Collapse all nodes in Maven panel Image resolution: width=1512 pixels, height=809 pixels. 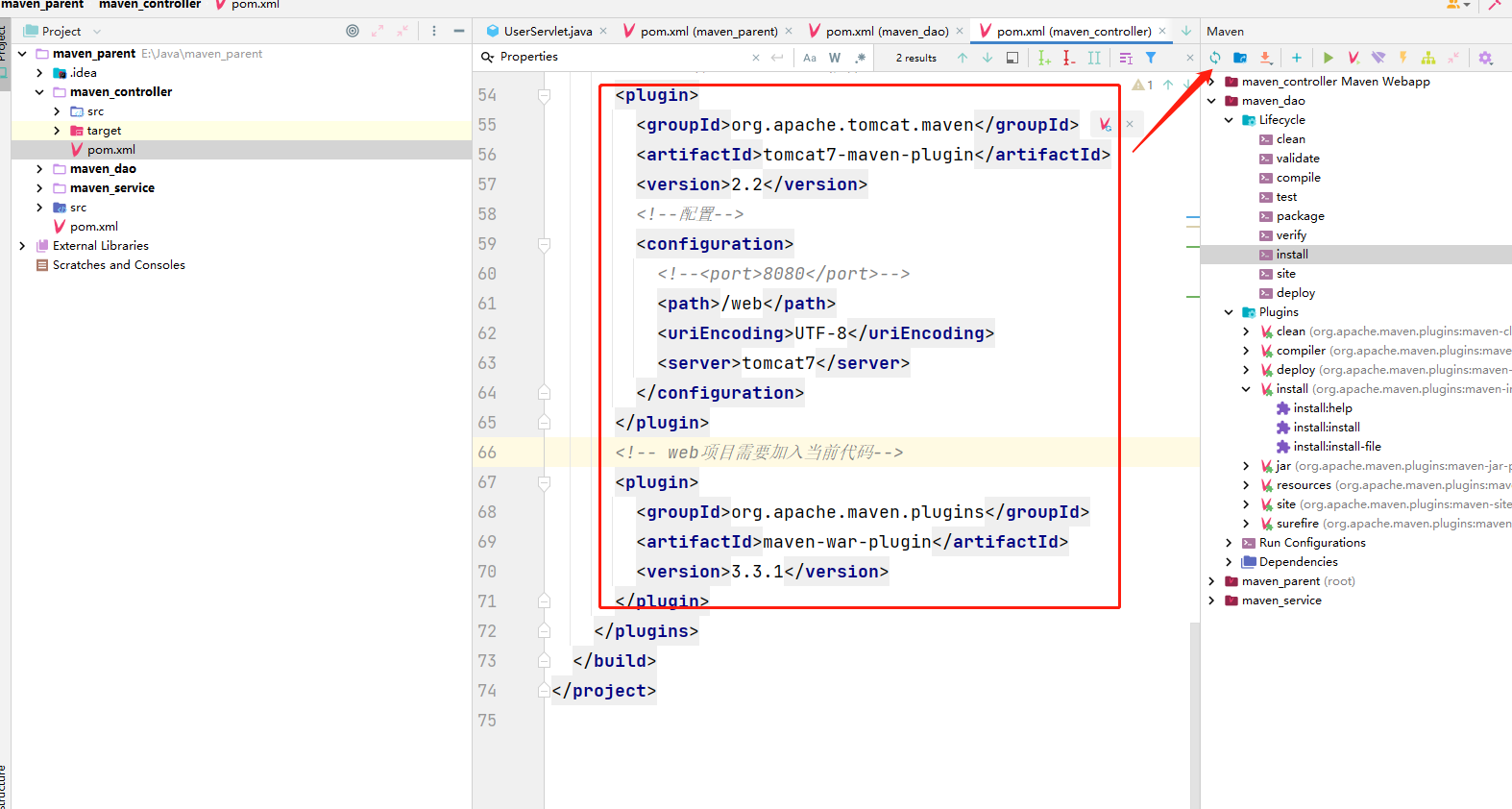pyautogui.click(x=1453, y=58)
